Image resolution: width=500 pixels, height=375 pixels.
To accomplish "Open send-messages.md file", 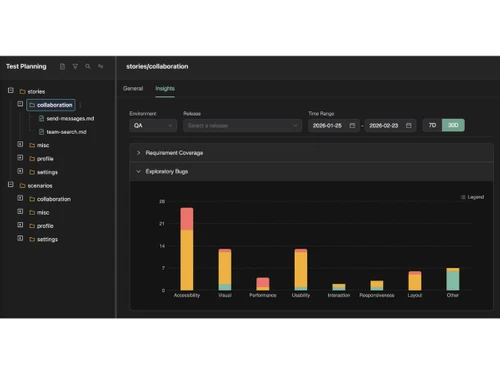I will tap(70, 119).
